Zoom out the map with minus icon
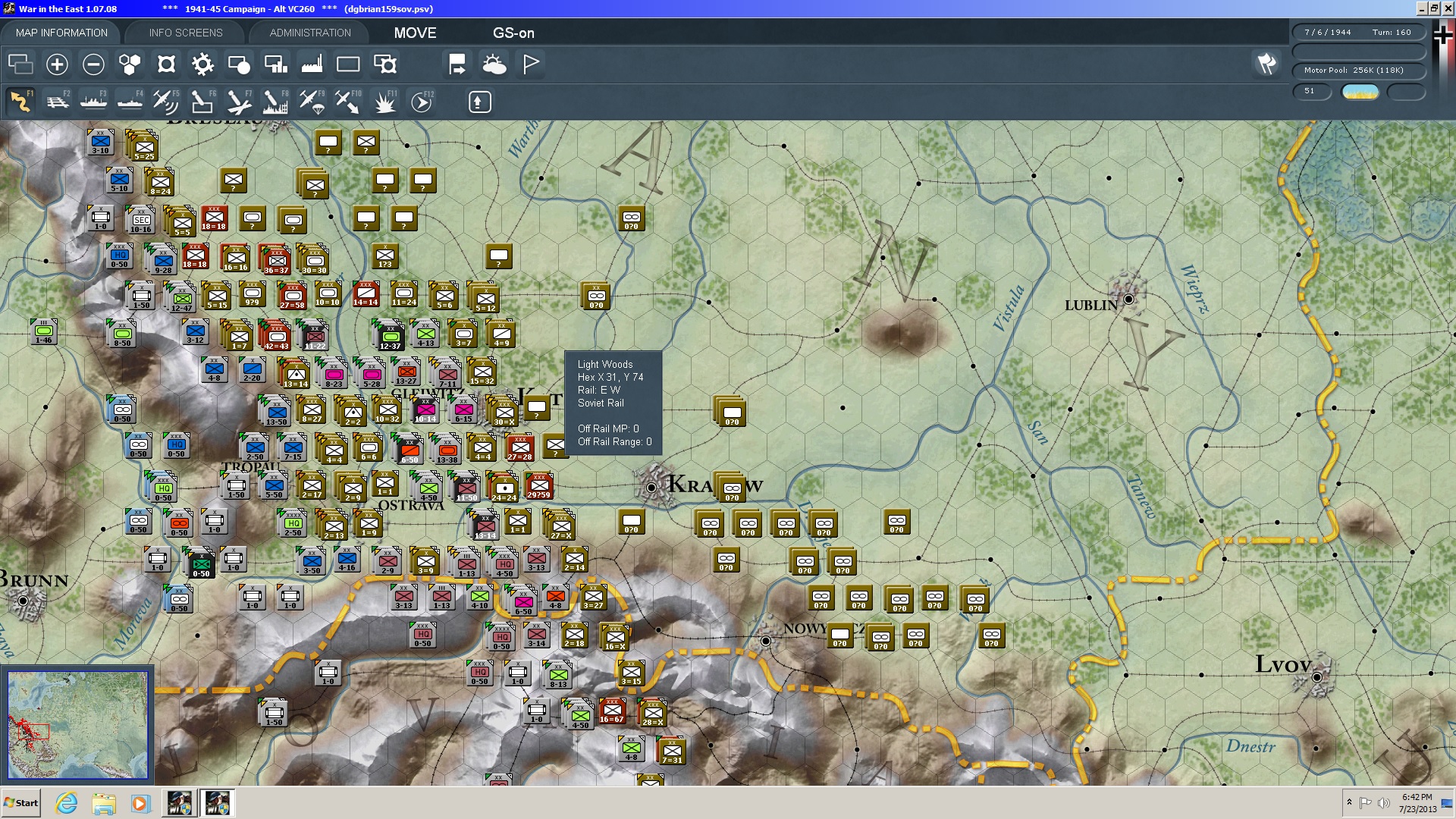 coord(93,64)
